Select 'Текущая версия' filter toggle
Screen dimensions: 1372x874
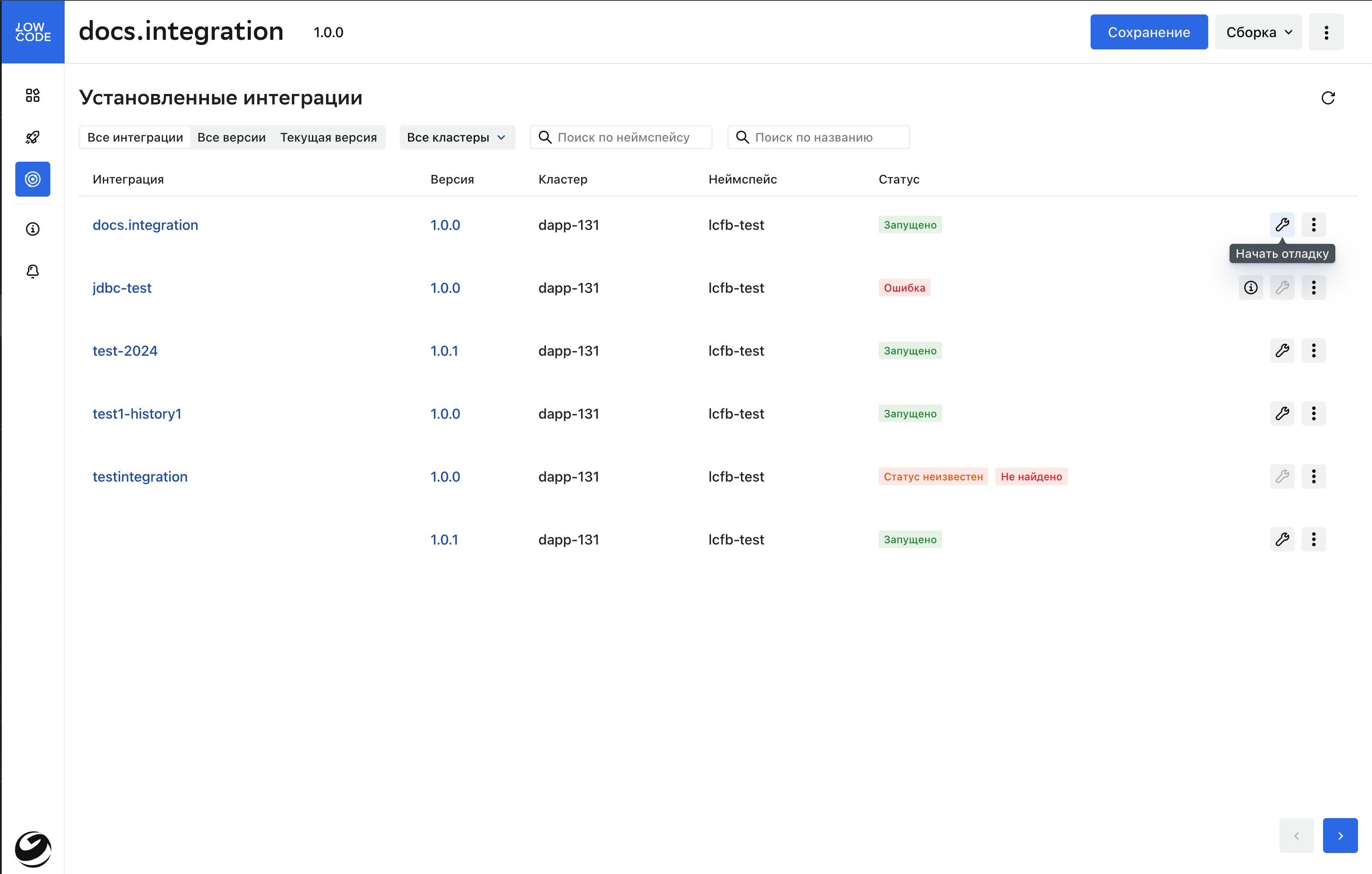[328, 137]
